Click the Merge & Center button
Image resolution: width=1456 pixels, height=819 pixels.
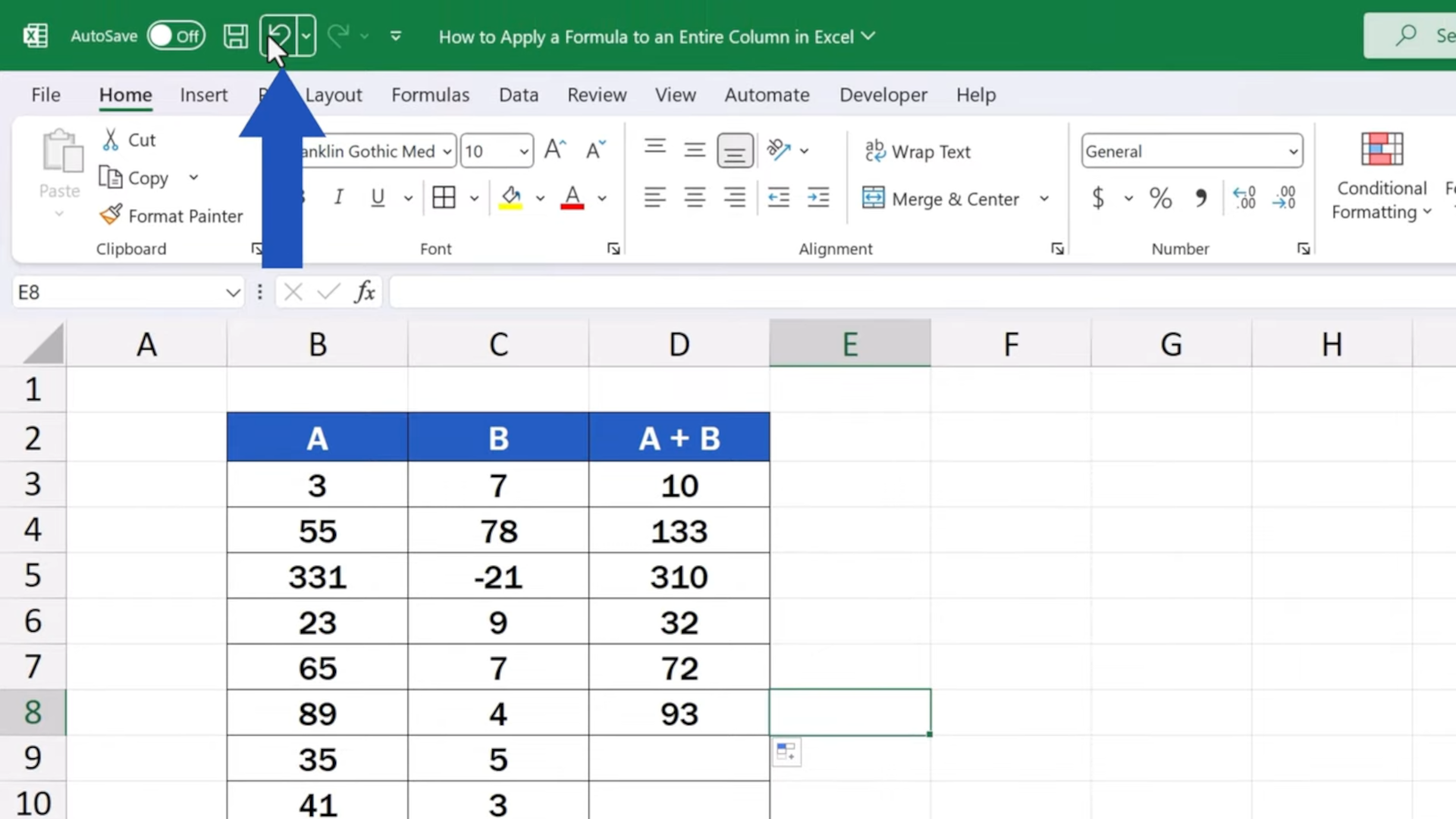coord(941,199)
